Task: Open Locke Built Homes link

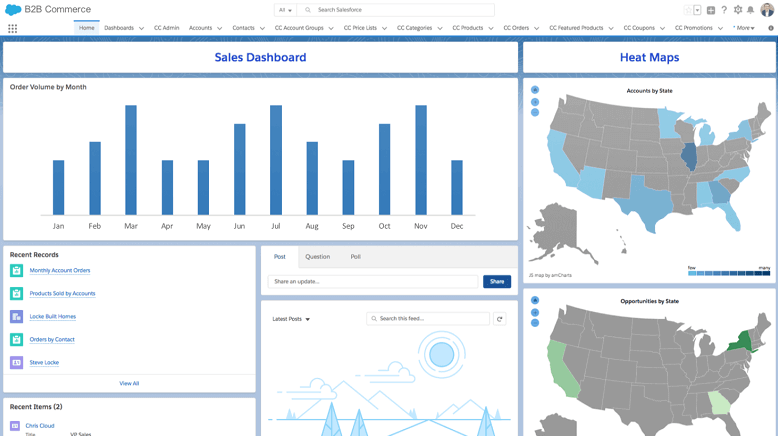Action: tap(53, 316)
